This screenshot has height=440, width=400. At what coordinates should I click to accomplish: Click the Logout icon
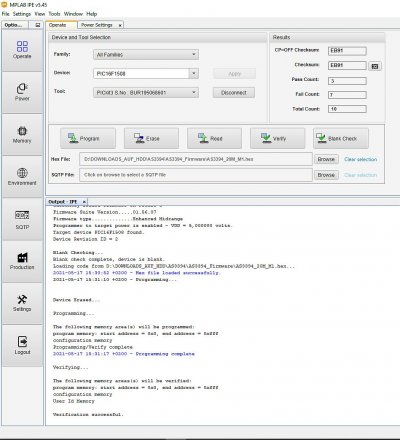(x=22, y=346)
